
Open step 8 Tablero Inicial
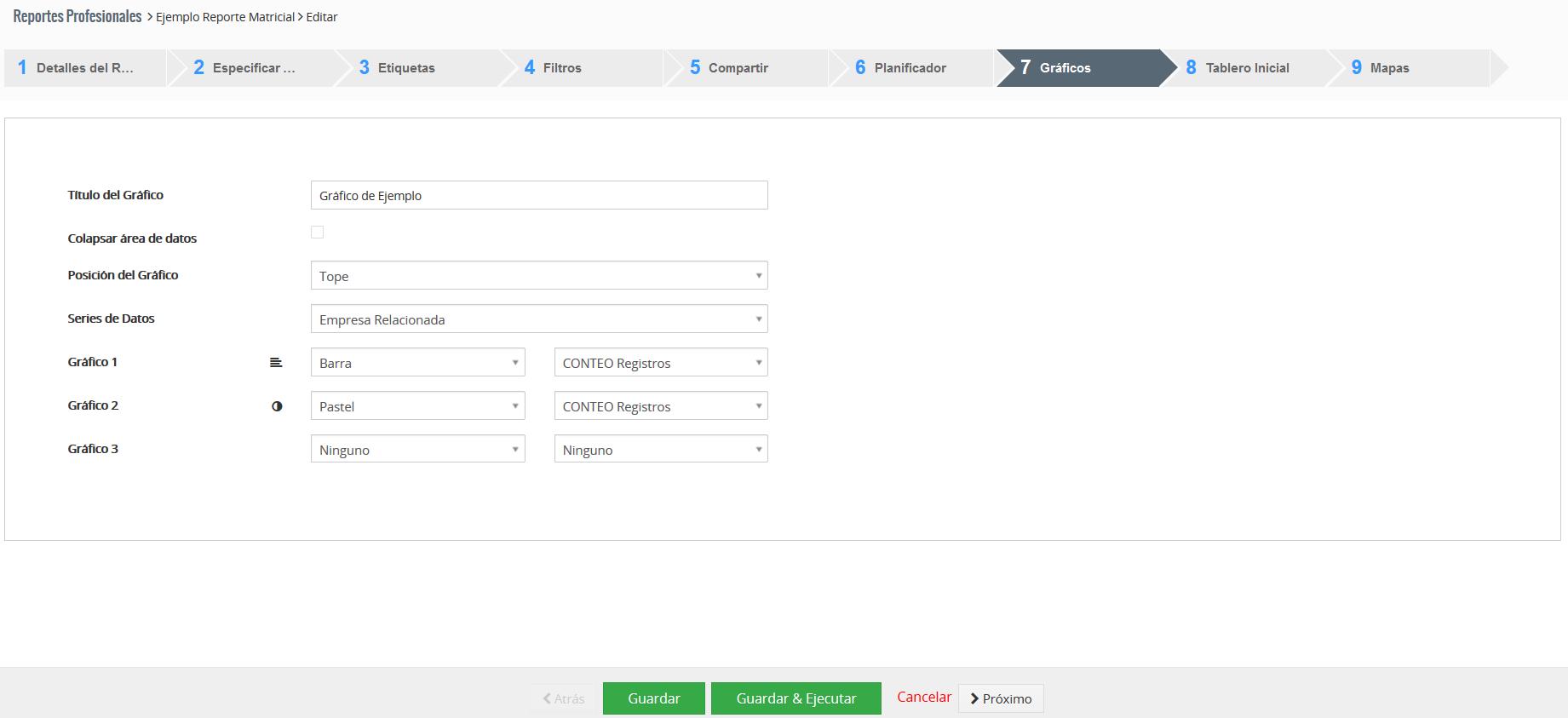1246,68
